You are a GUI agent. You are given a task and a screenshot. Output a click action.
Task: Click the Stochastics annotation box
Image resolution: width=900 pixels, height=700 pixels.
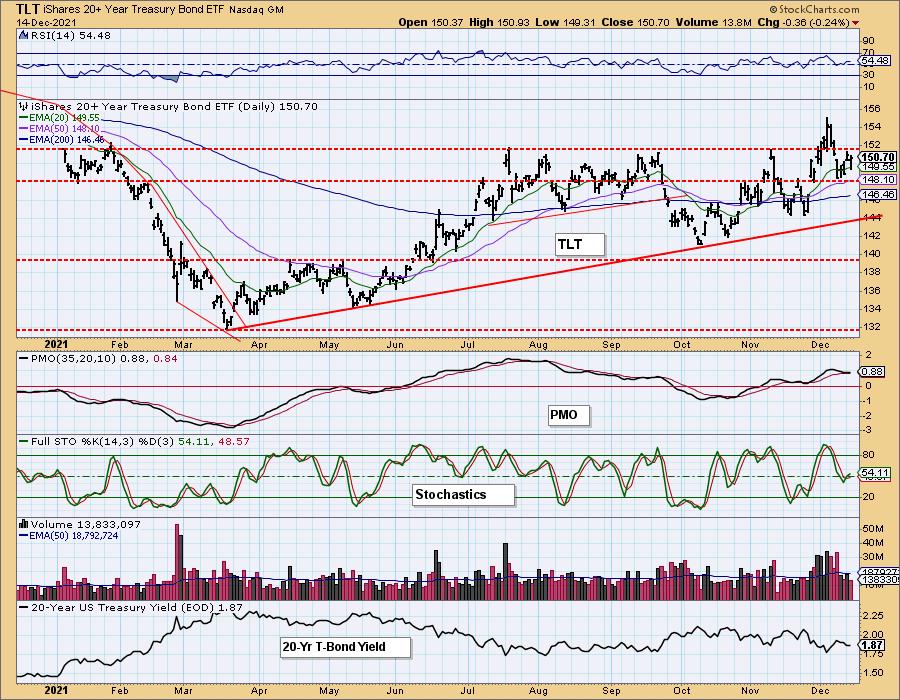tap(463, 495)
